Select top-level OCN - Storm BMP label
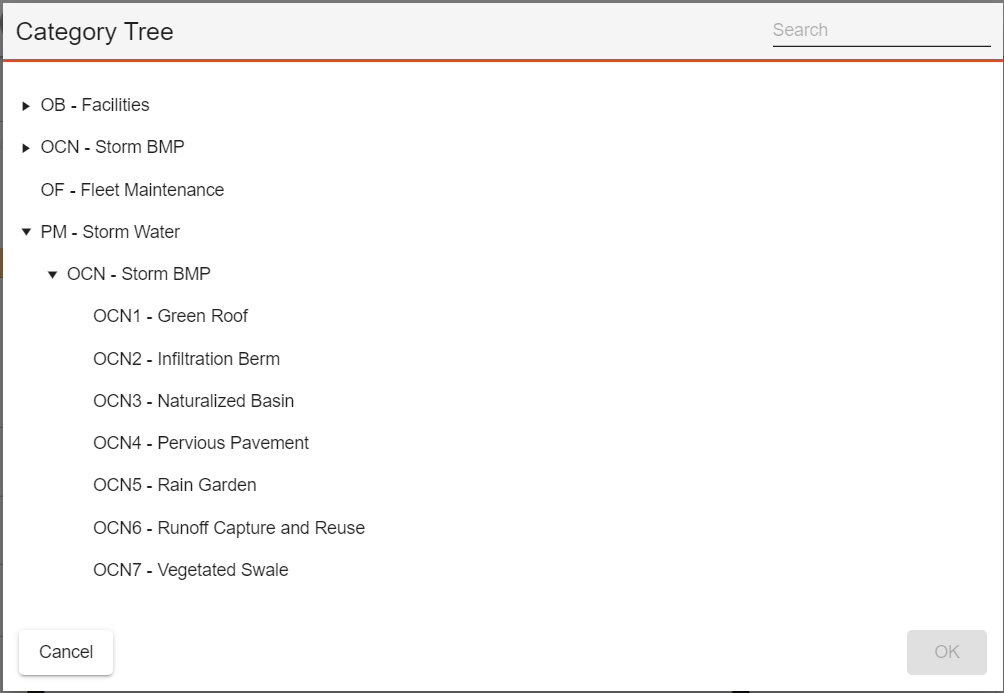Viewport: 1004px width, 693px height. [113, 147]
